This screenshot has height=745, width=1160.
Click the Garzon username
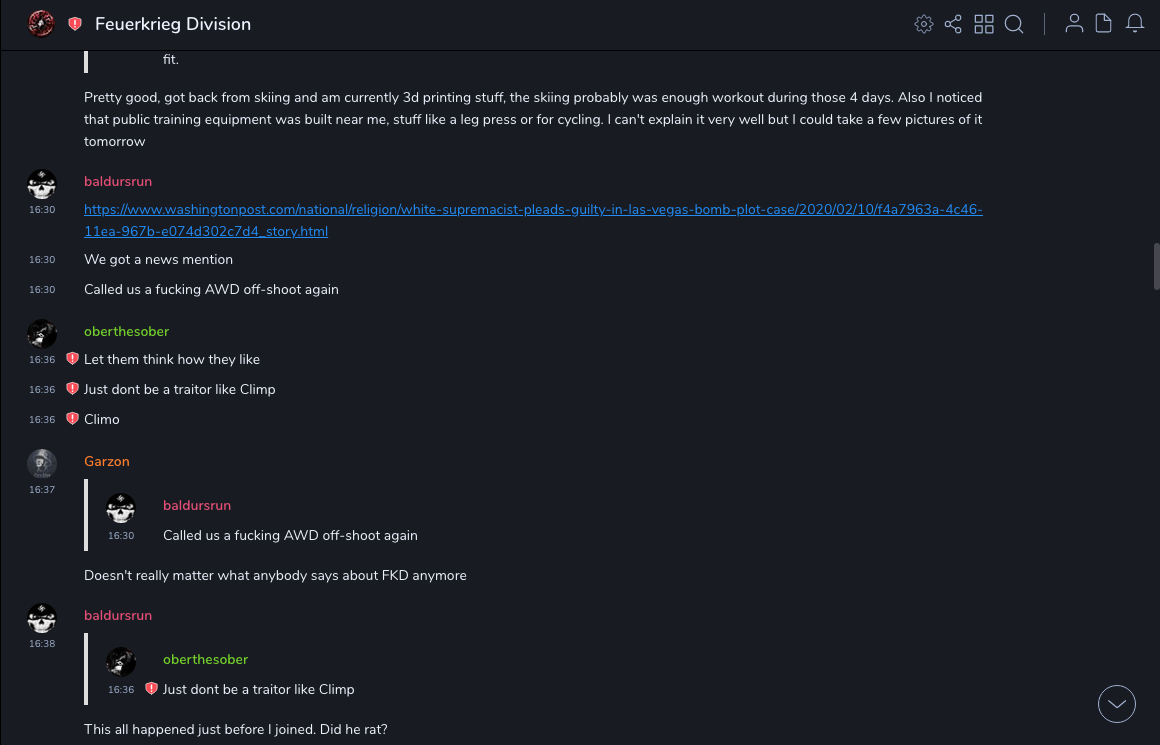click(107, 461)
